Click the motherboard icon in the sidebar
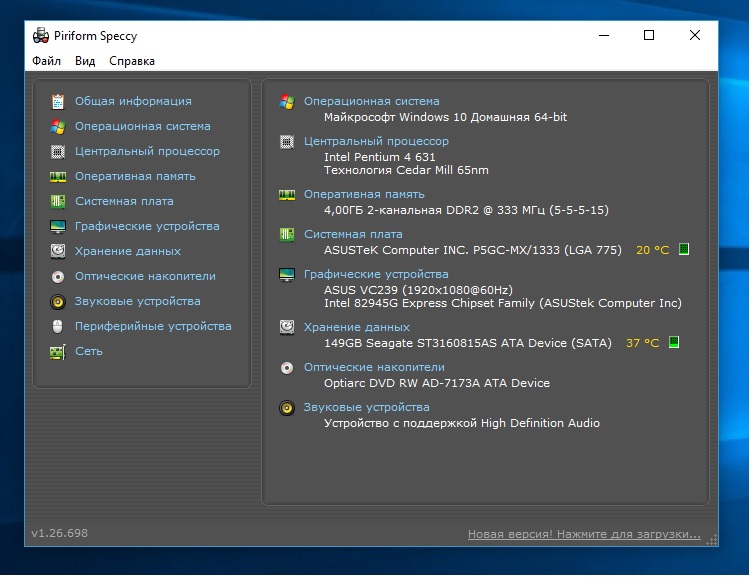Screen dimensions: 752x578 [x=58, y=201]
